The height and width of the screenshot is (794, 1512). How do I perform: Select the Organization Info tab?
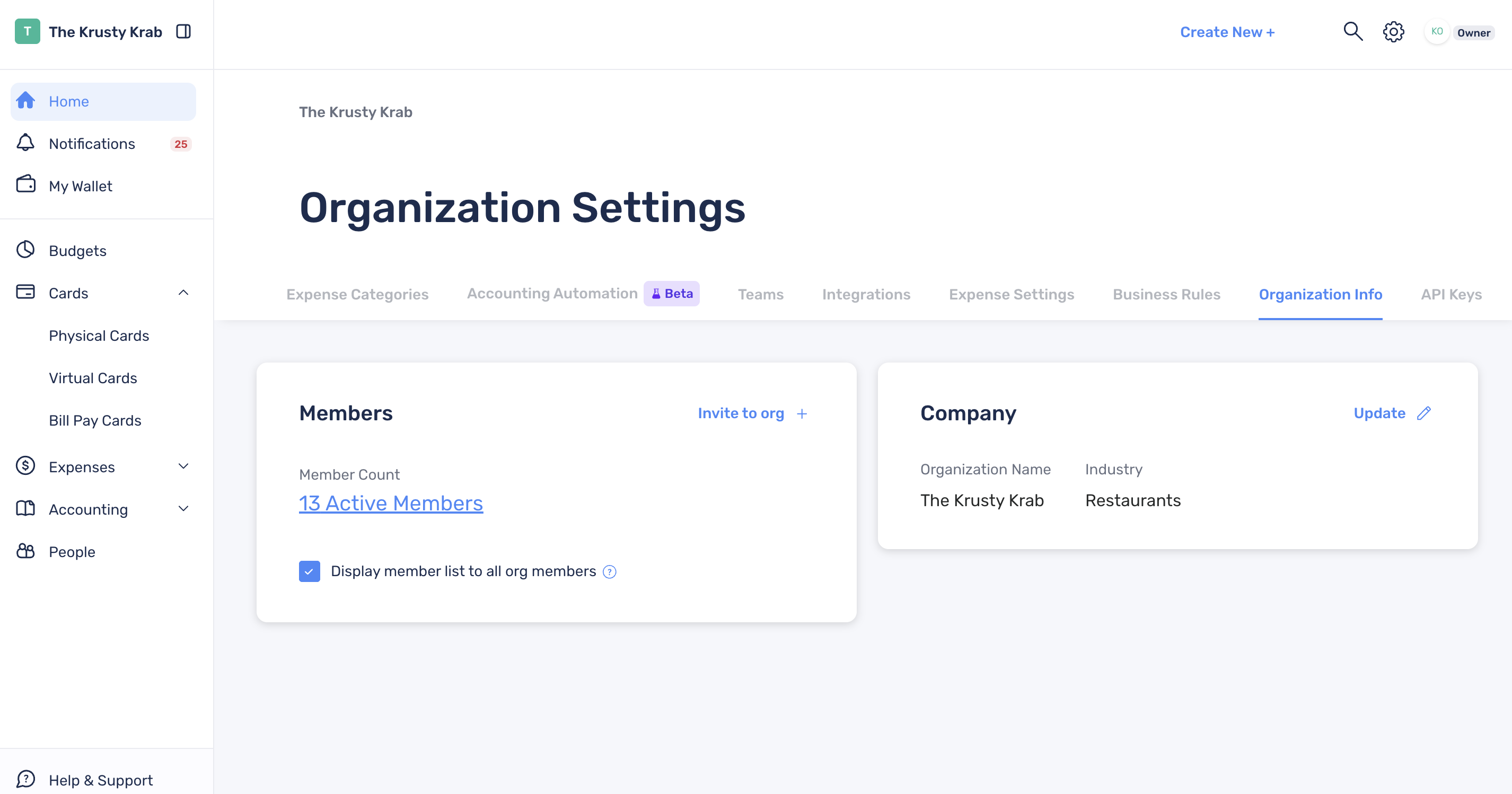click(x=1320, y=294)
